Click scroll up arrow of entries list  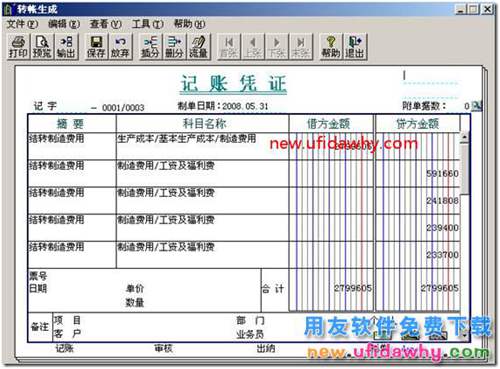[x=465, y=137]
